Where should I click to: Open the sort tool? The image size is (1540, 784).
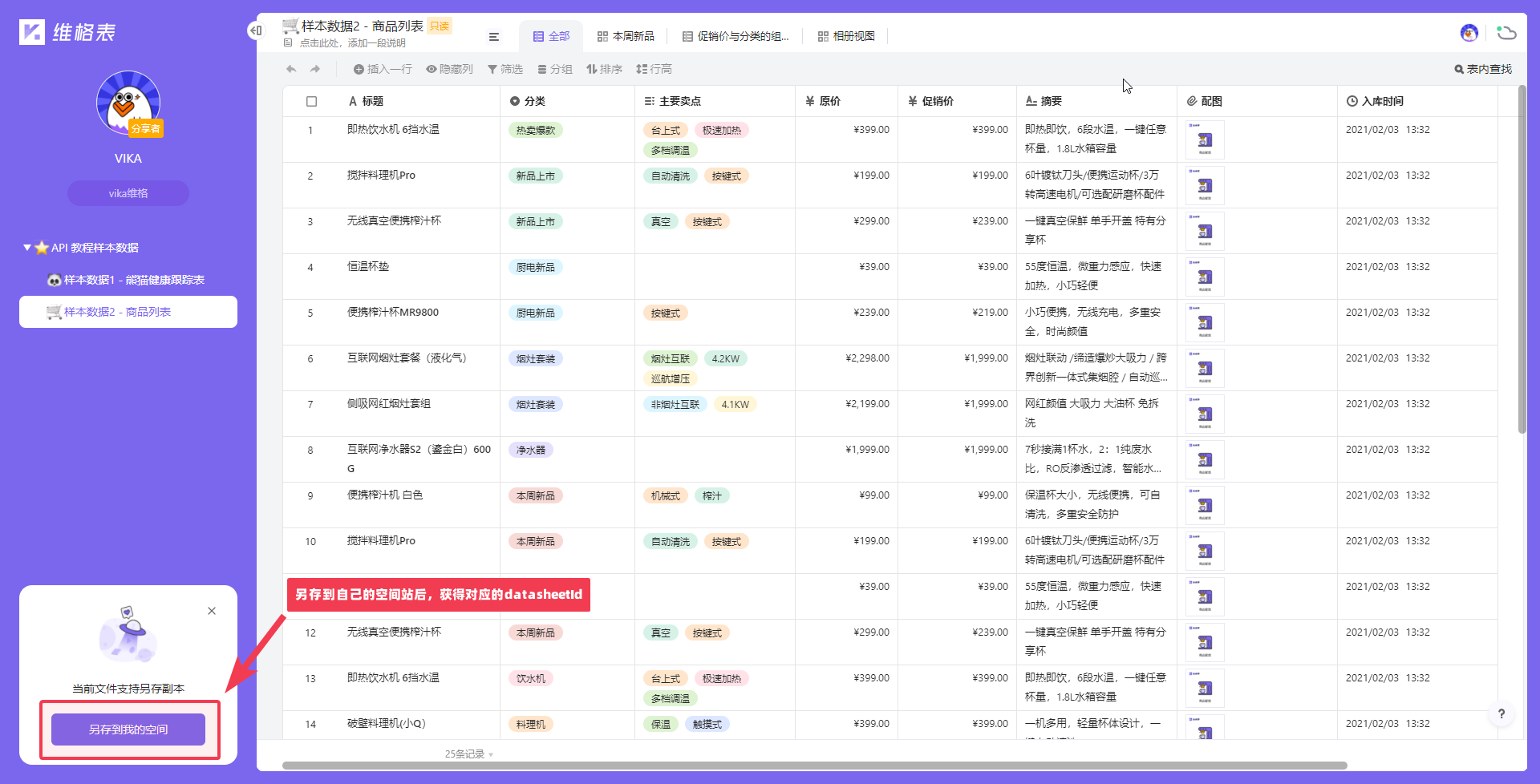604,69
